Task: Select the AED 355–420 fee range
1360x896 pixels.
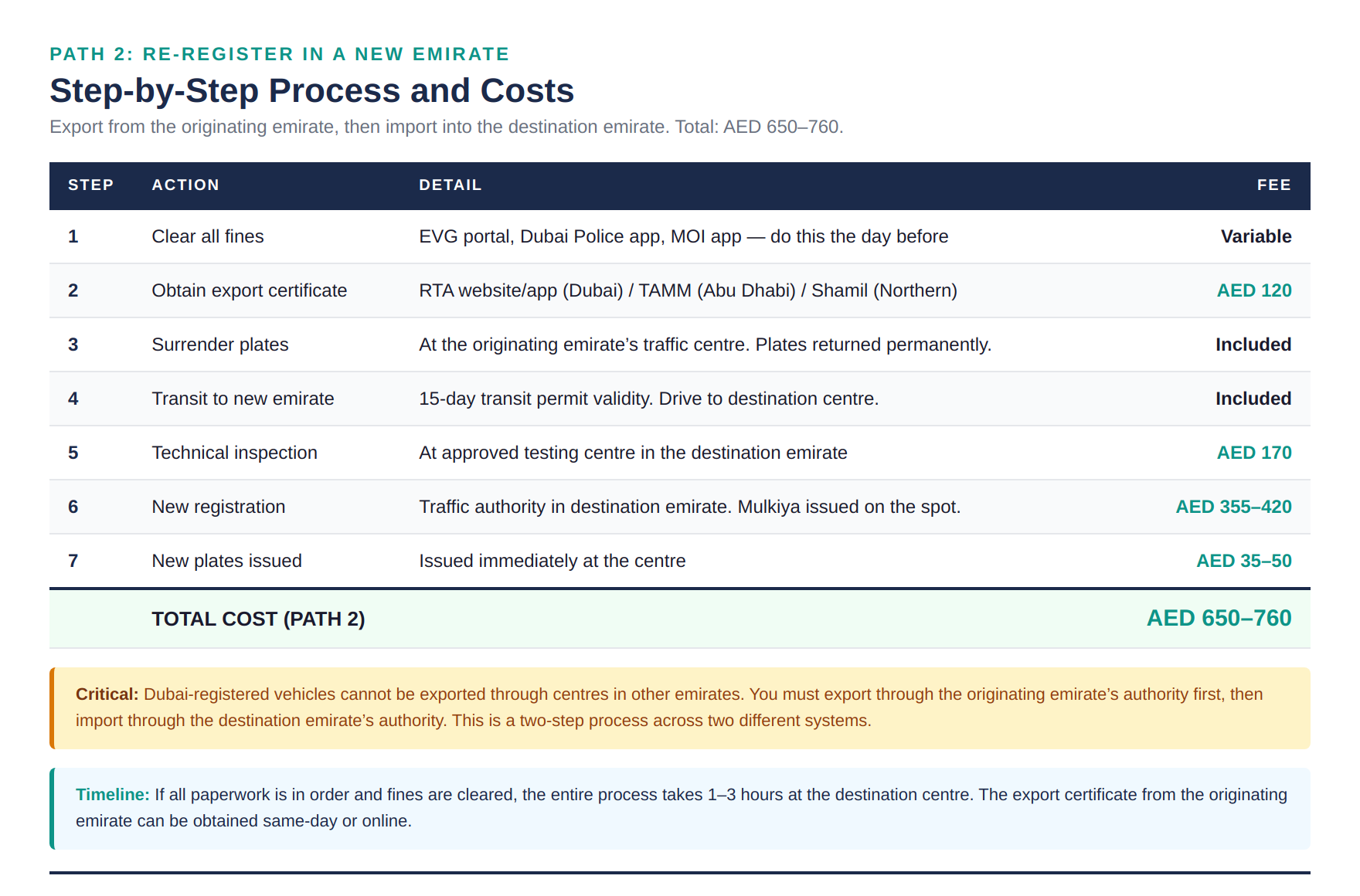Action: 1233,507
